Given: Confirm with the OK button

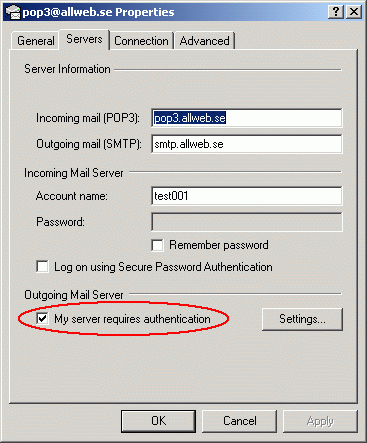Looking at the screenshot, I should 158,421.
